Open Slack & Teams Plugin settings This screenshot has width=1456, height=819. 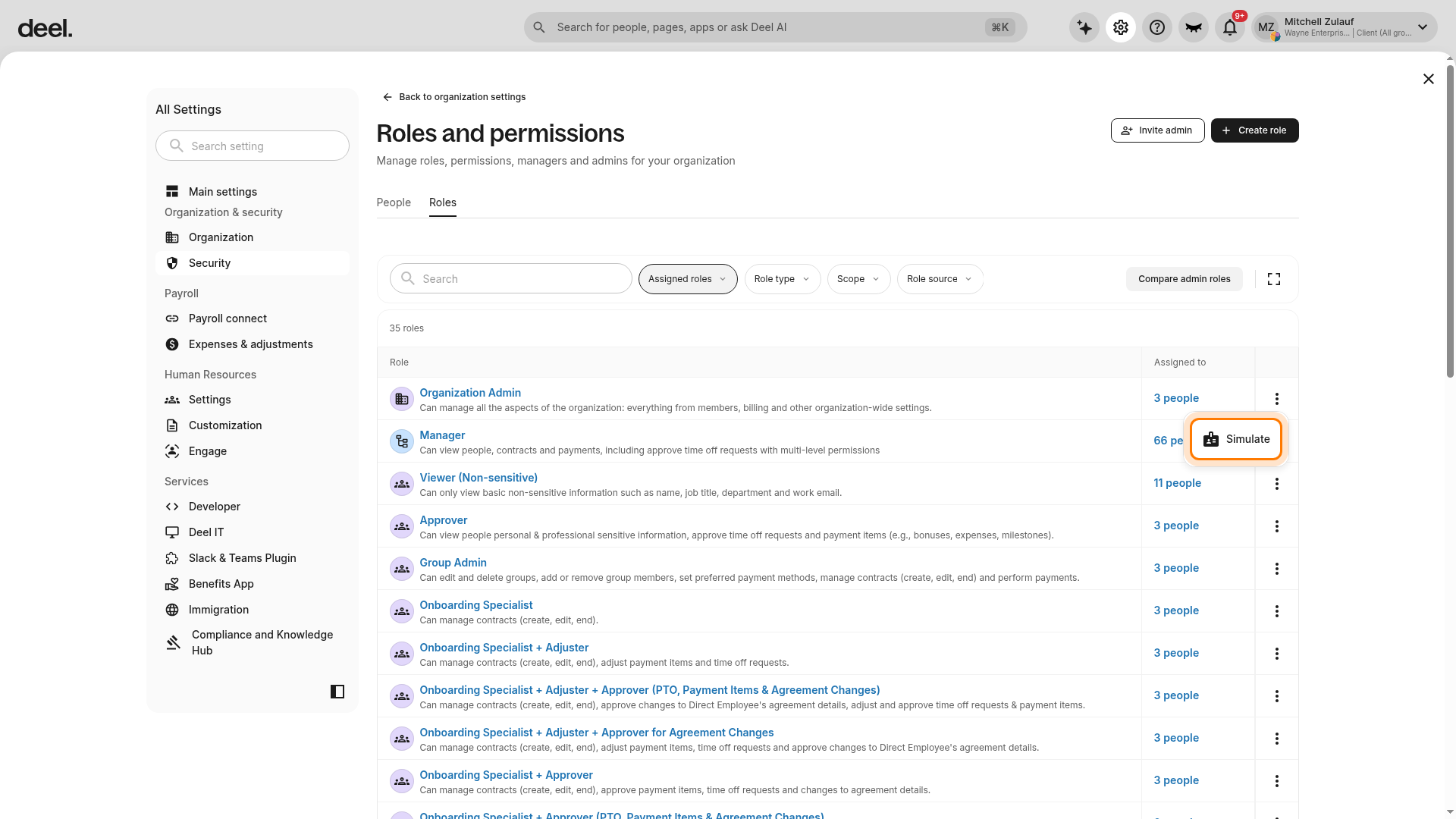(253, 558)
